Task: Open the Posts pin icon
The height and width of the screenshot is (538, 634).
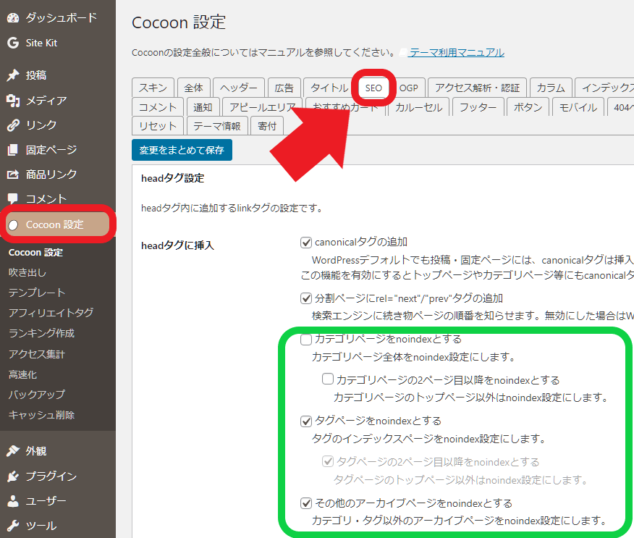Action: coord(13,75)
